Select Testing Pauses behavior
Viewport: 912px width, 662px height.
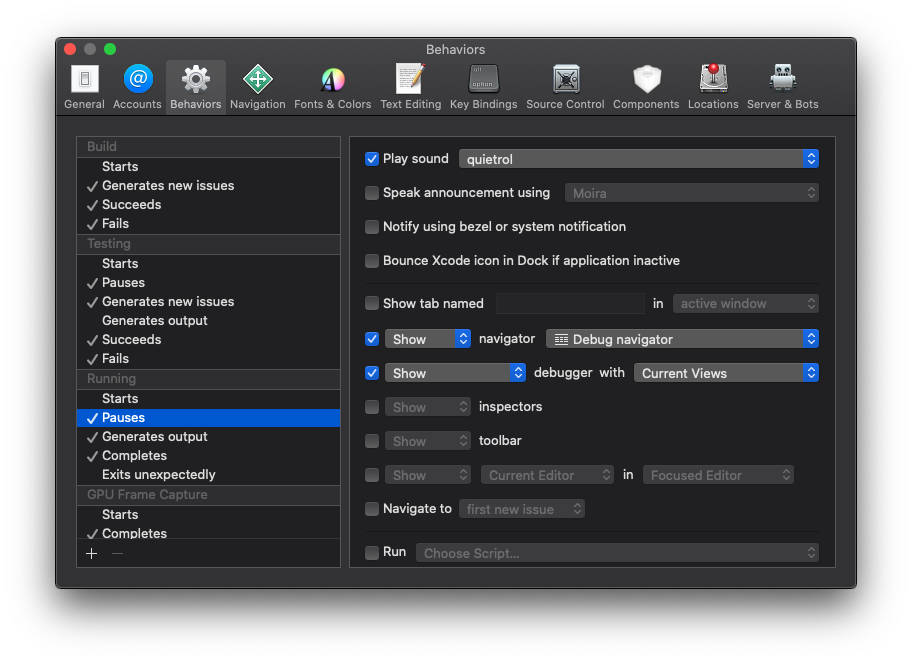[x=208, y=283]
